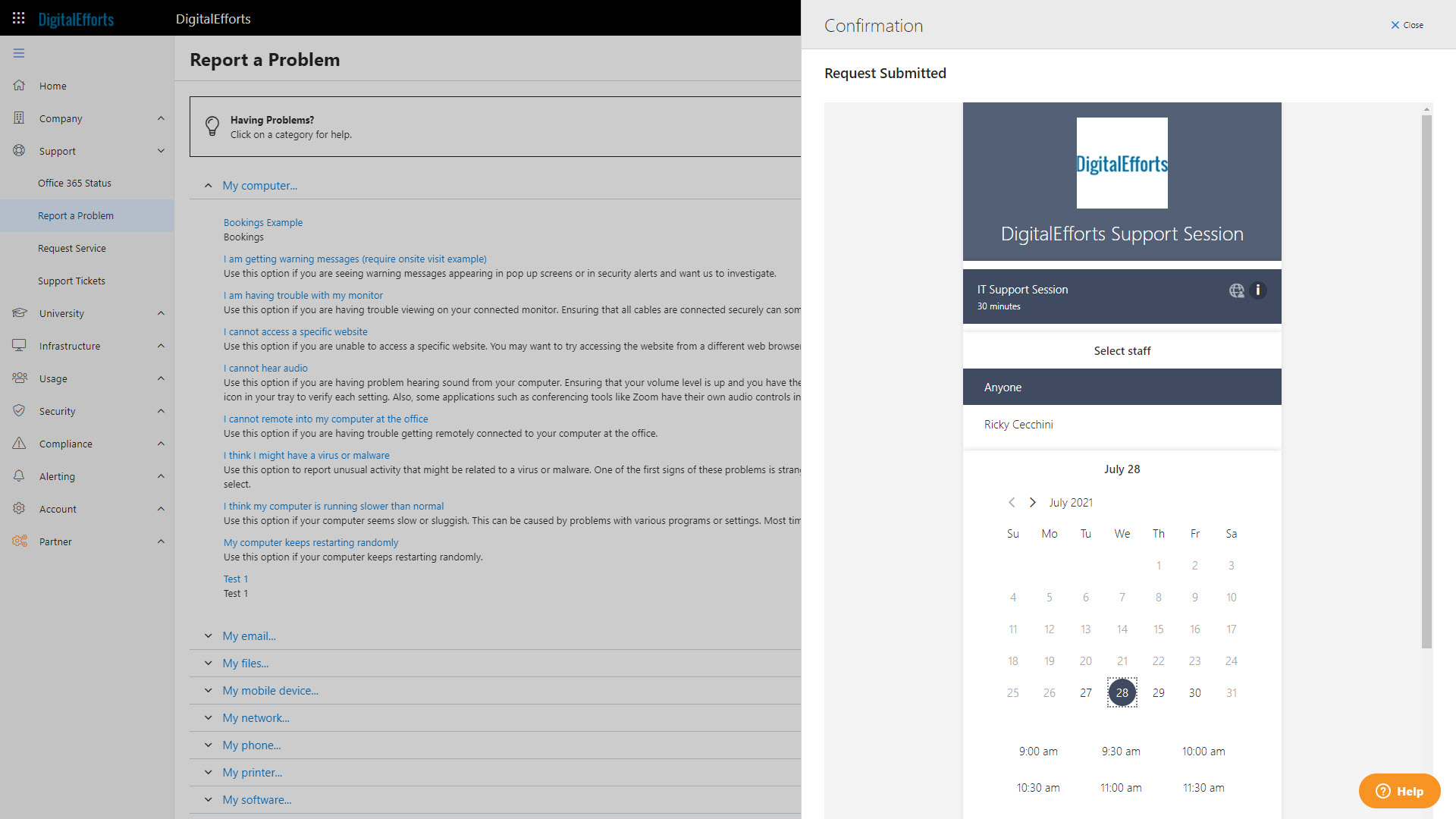Click the Usage people icon
This screenshot has width=1456, height=819.
(x=19, y=378)
